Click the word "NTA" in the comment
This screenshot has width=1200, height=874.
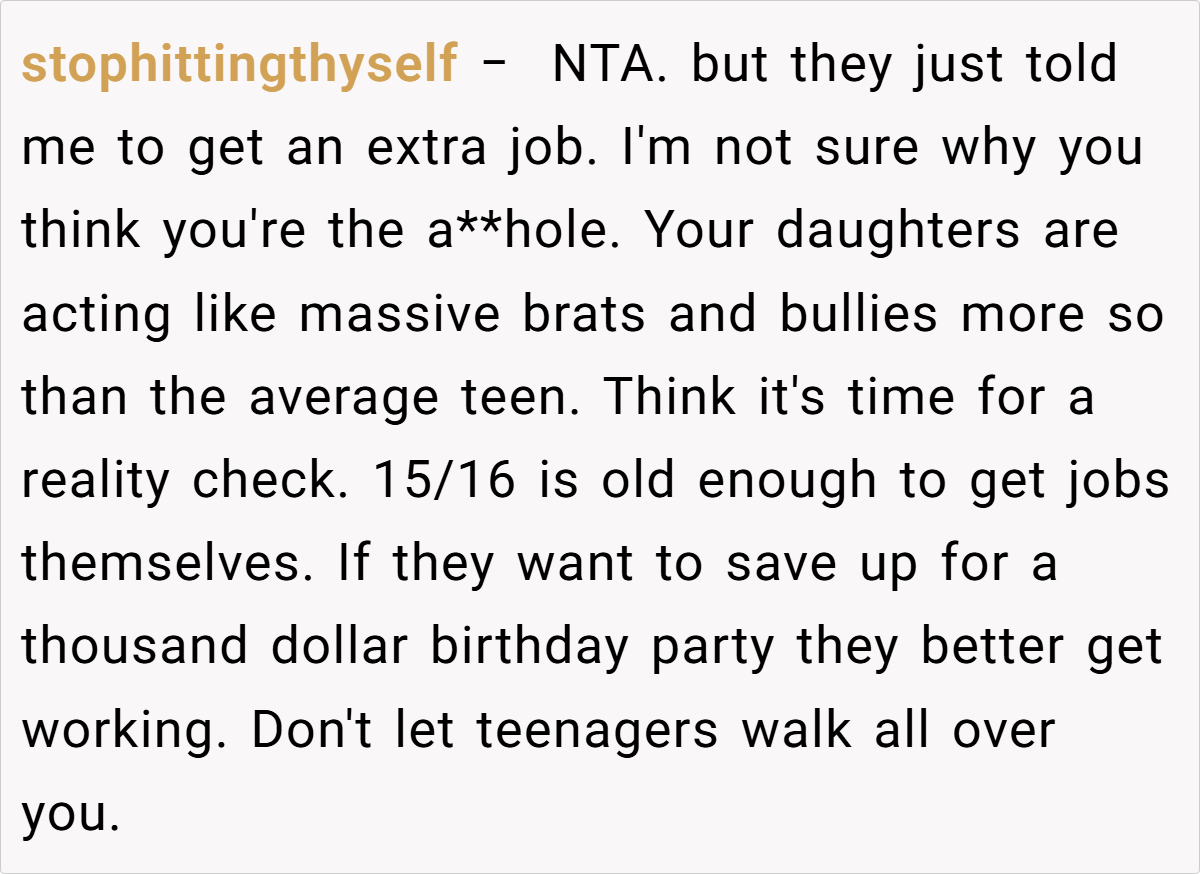tap(606, 66)
